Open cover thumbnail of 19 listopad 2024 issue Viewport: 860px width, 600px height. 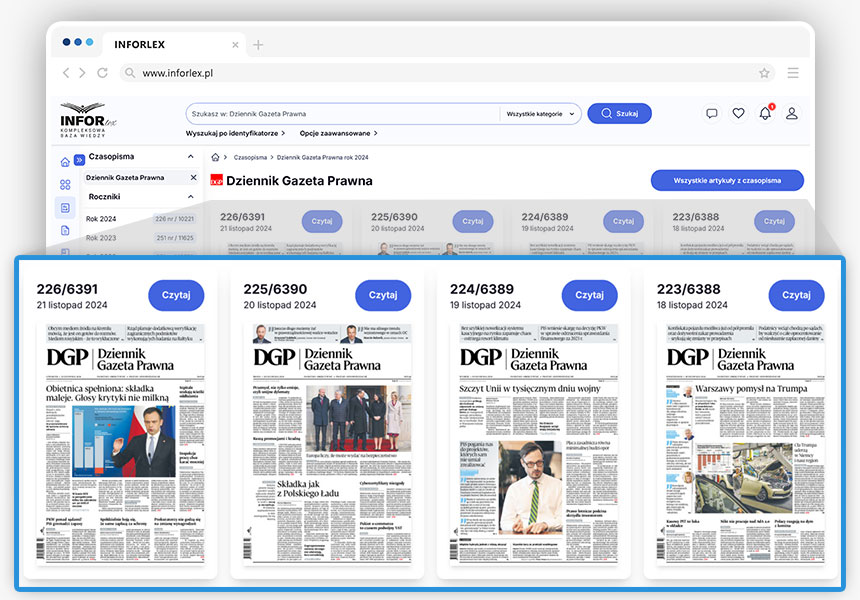(534, 444)
